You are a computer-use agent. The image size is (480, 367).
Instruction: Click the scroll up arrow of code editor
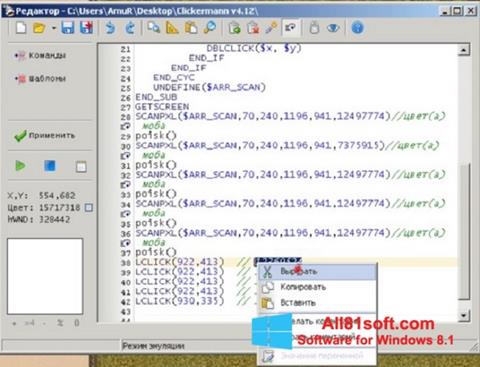464,50
